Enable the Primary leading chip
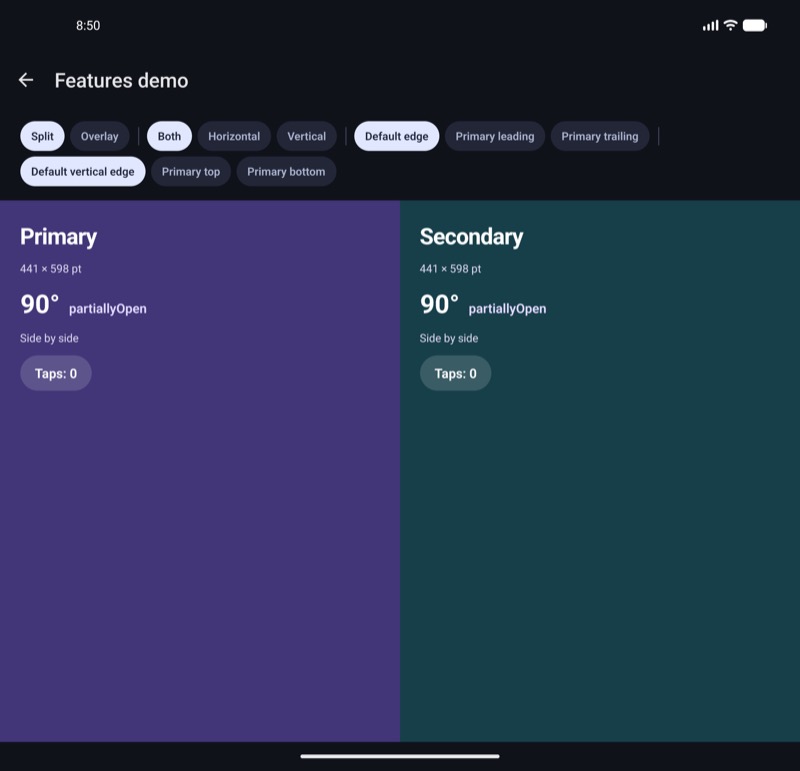800x771 pixels. point(495,136)
